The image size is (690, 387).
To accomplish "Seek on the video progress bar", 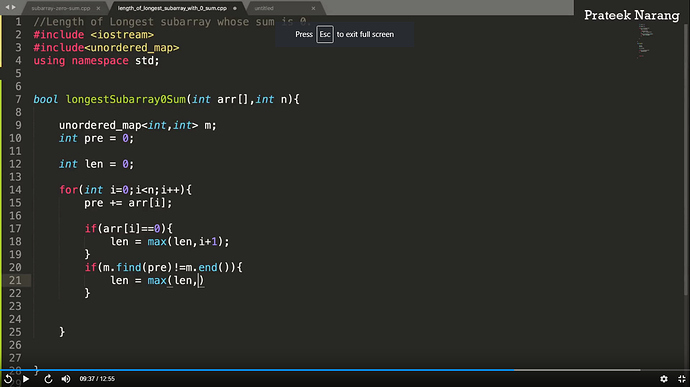I will 320,370.
